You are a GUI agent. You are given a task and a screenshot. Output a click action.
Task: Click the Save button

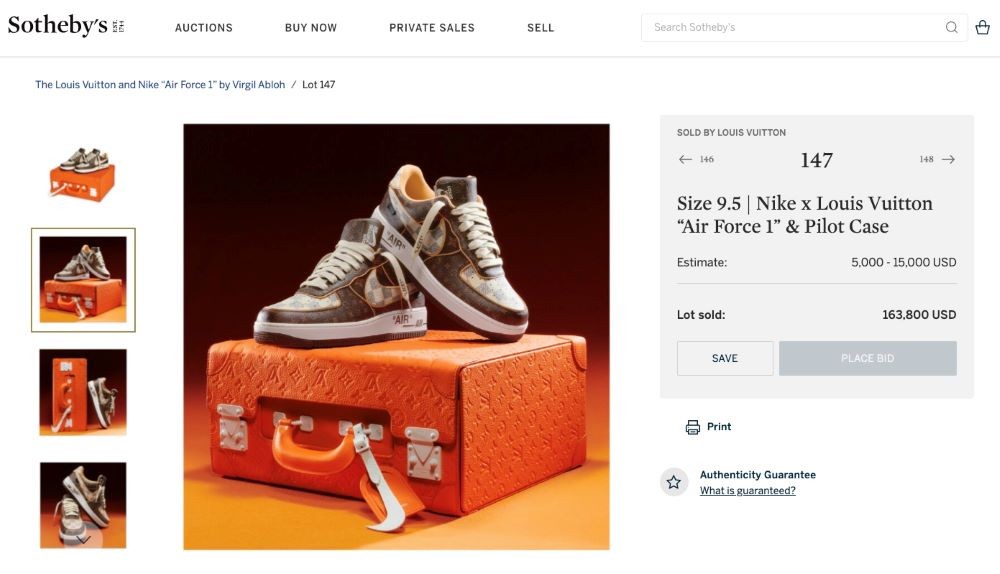725,358
